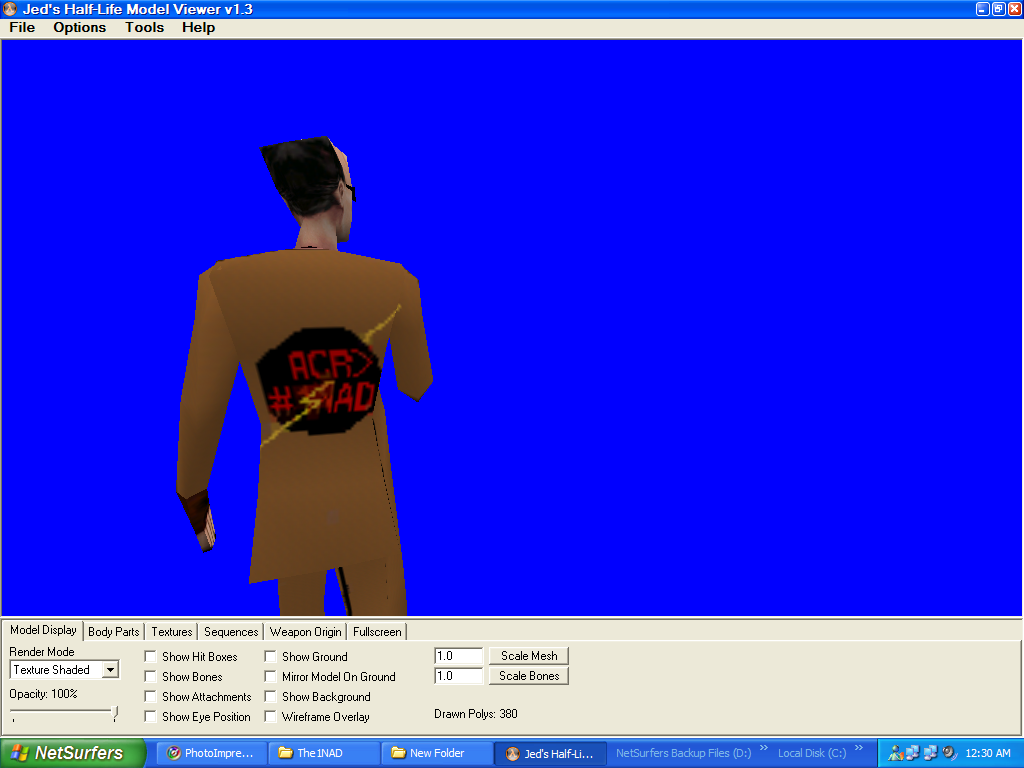Click the Scale Mesh value field
Viewport: 1024px width, 768px height.
(x=458, y=656)
